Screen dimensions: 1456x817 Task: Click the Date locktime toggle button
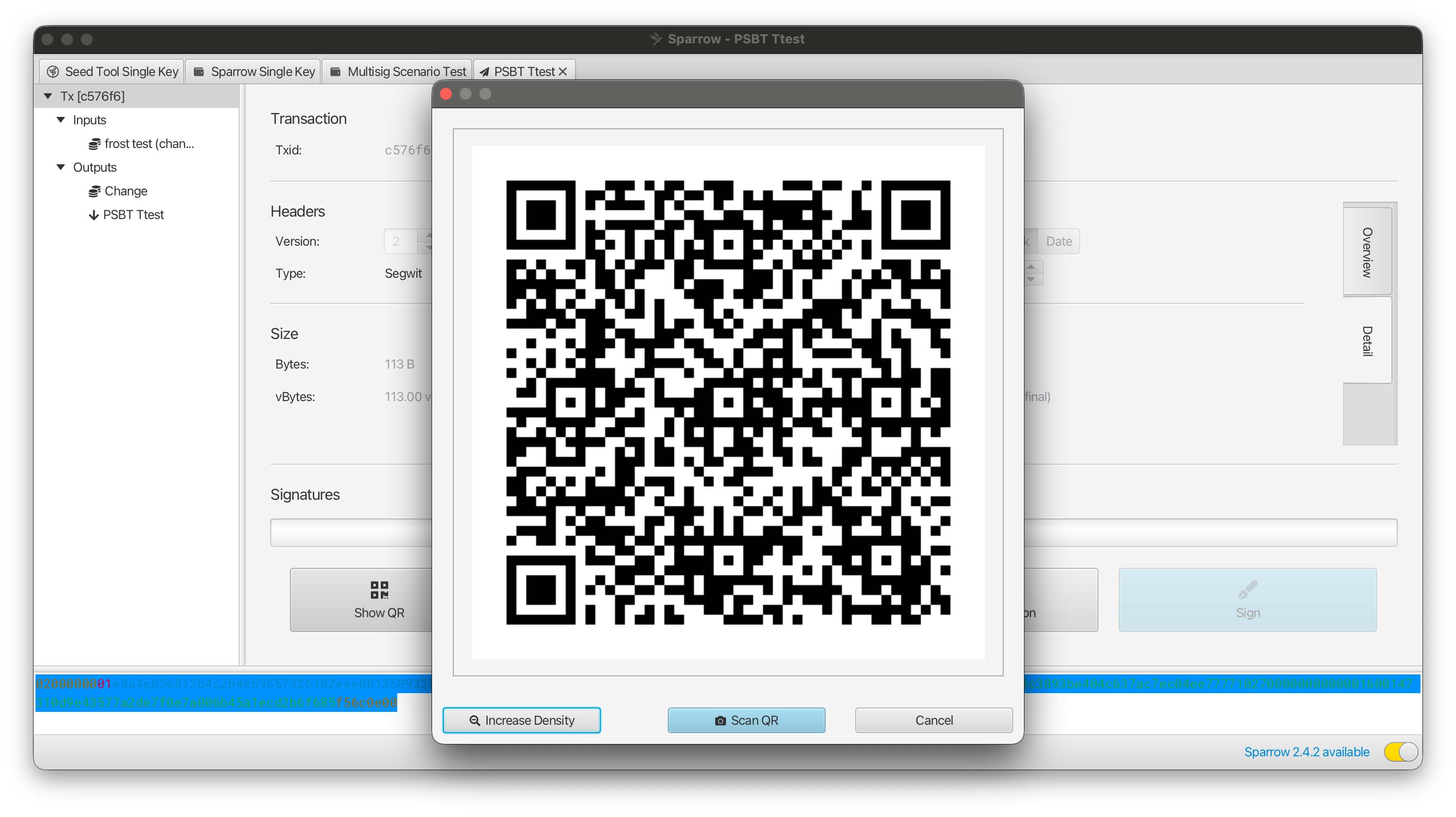click(x=1058, y=241)
